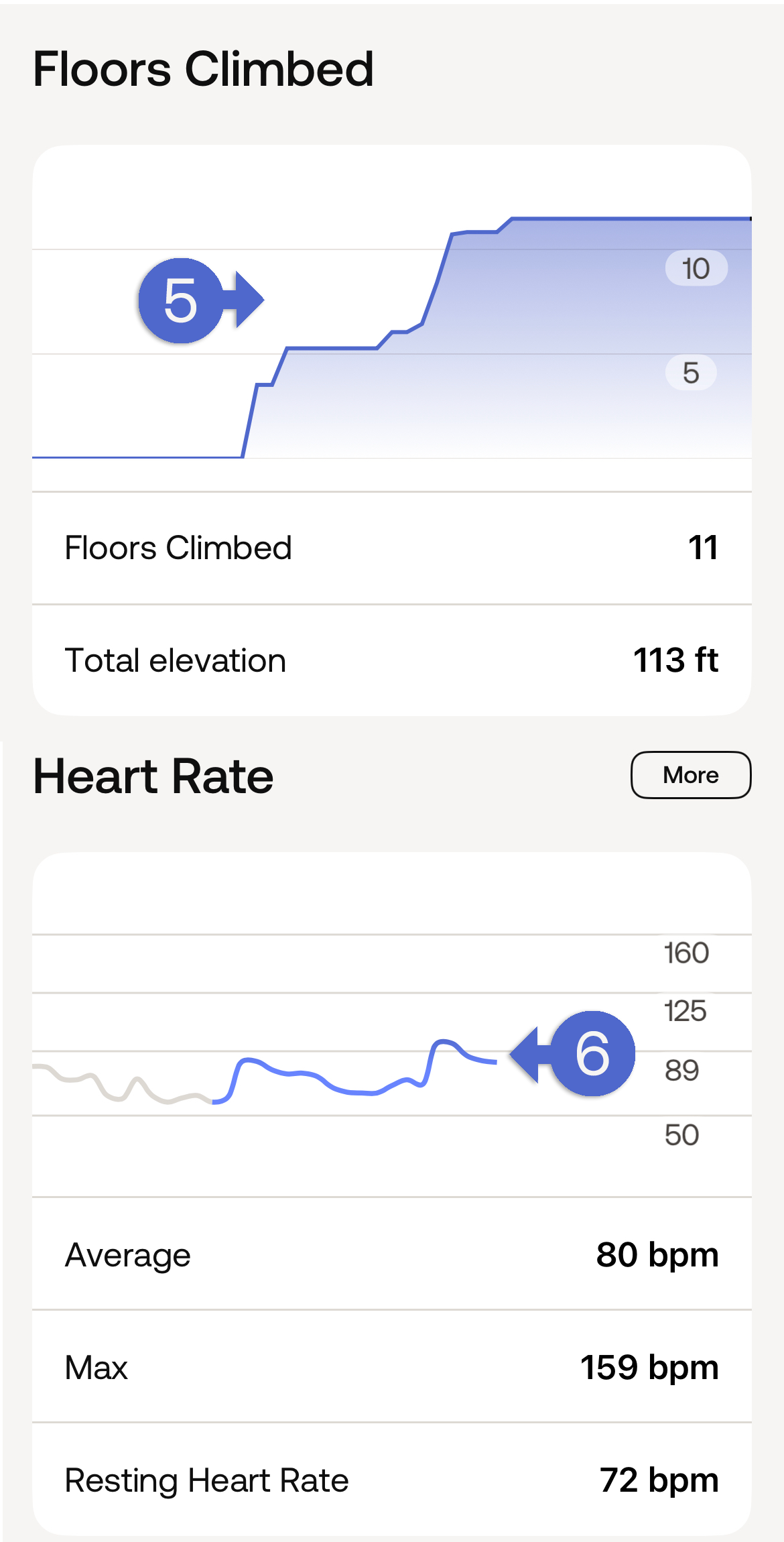Viewport: 784px width, 1542px height.
Task: Click the Heart Rate section heading
Action: [x=153, y=776]
